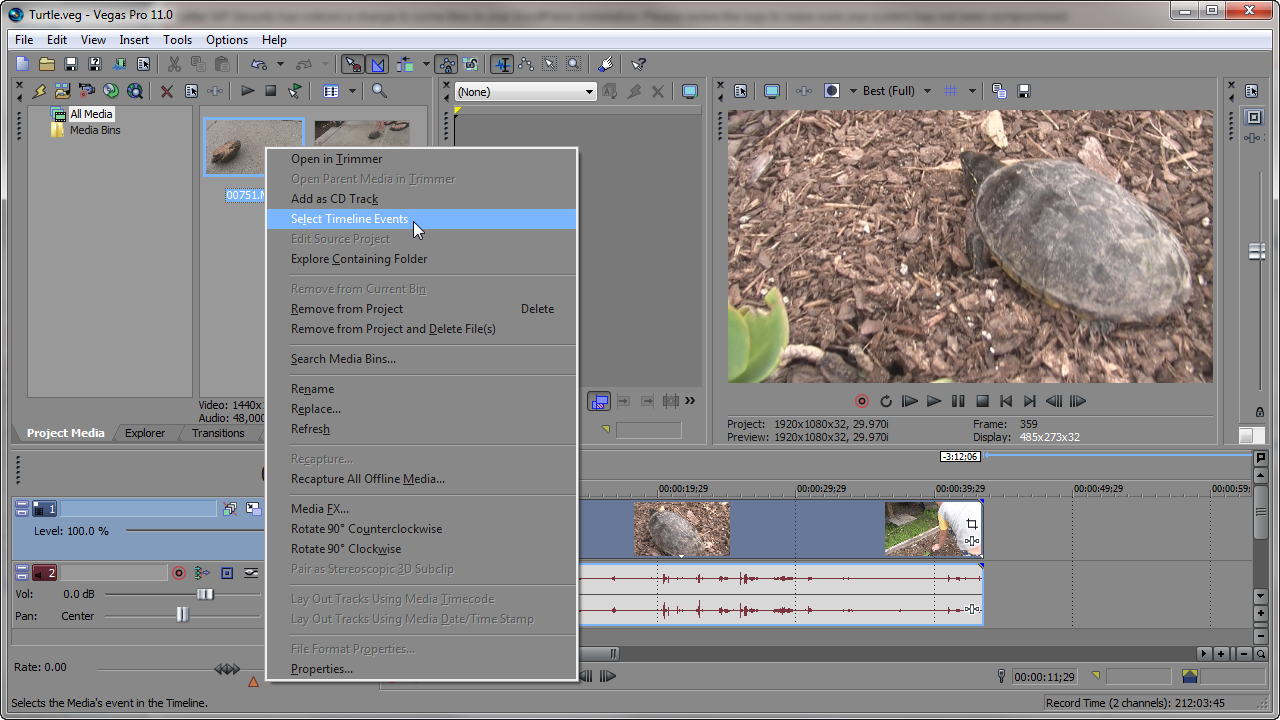
Task: Select the All Media folder in tree
Action: [x=91, y=114]
